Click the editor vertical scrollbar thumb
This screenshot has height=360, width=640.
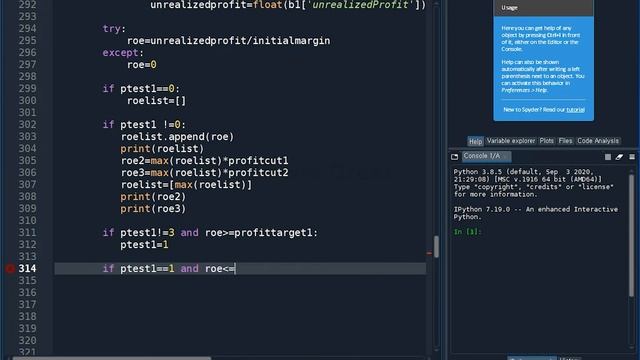tap(436, 247)
